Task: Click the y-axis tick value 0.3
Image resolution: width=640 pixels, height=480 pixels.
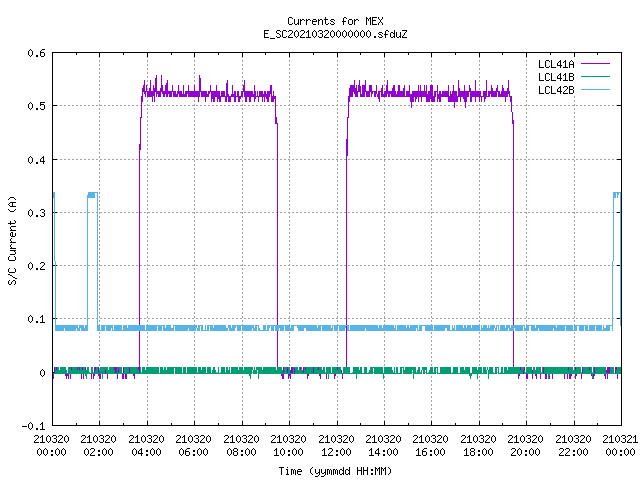Action: coord(36,213)
